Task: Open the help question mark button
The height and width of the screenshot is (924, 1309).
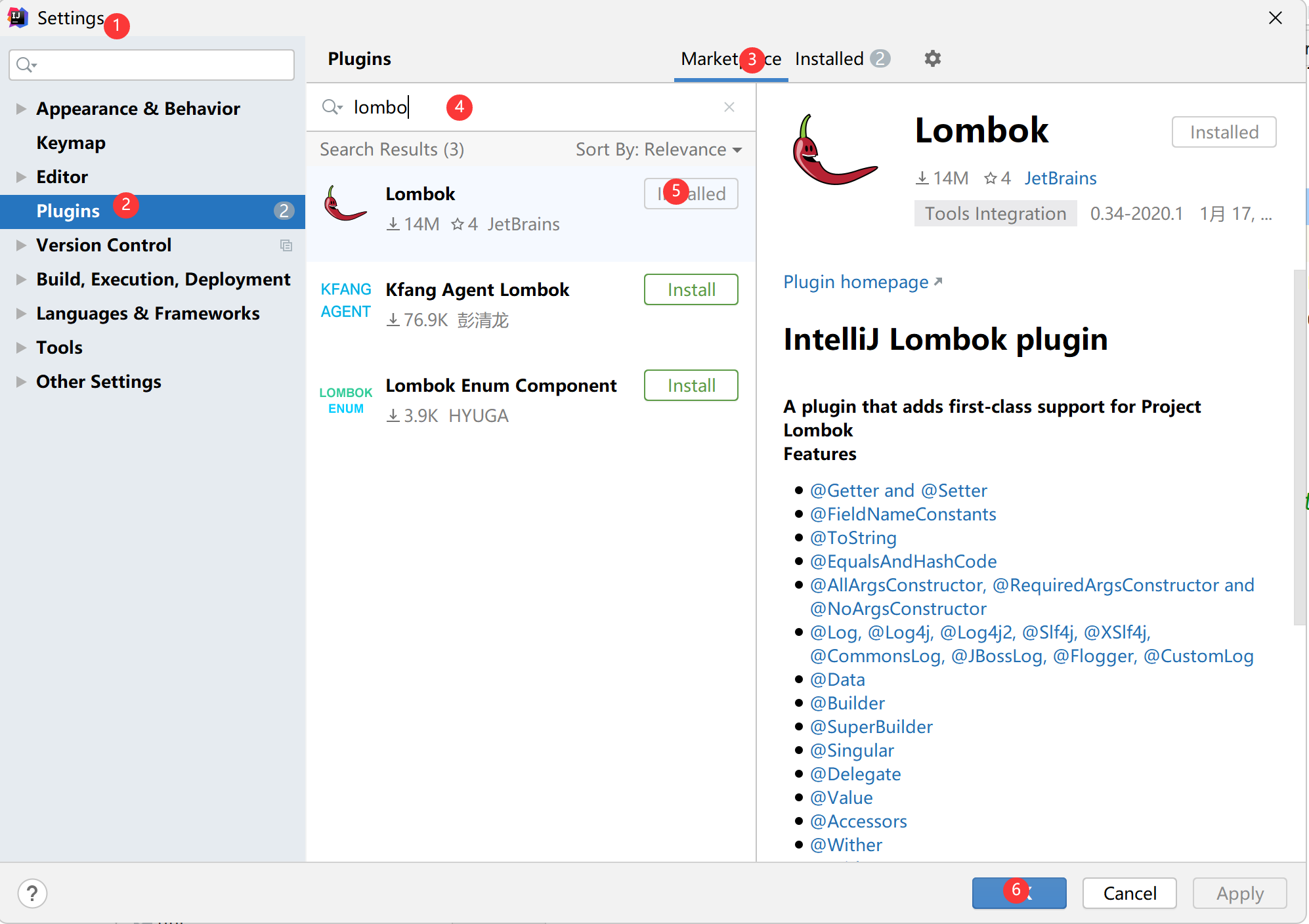Action: click(x=32, y=893)
